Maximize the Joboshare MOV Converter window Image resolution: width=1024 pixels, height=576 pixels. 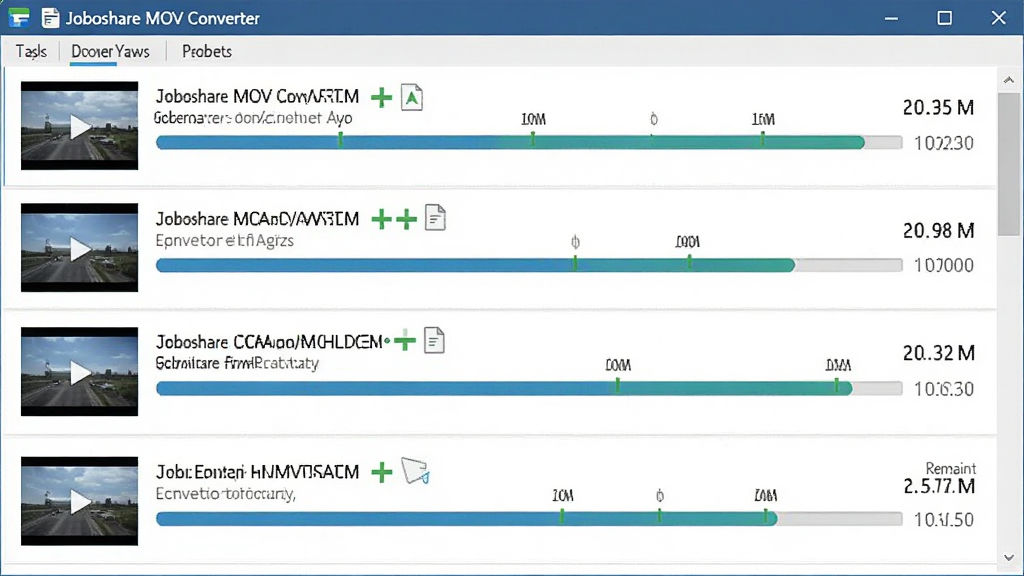click(x=944, y=18)
